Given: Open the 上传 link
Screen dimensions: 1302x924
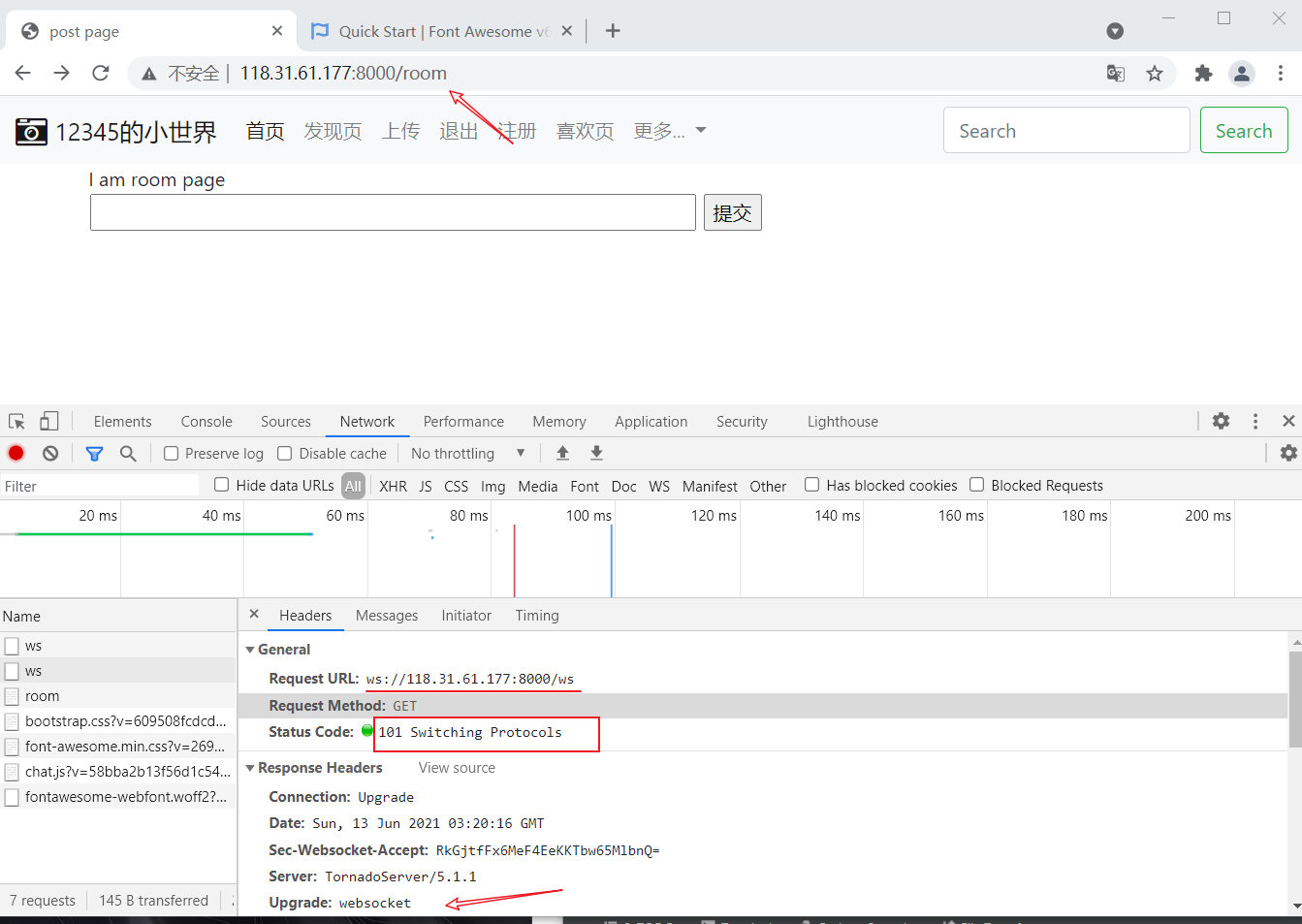Looking at the screenshot, I should [x=400, y=131].
